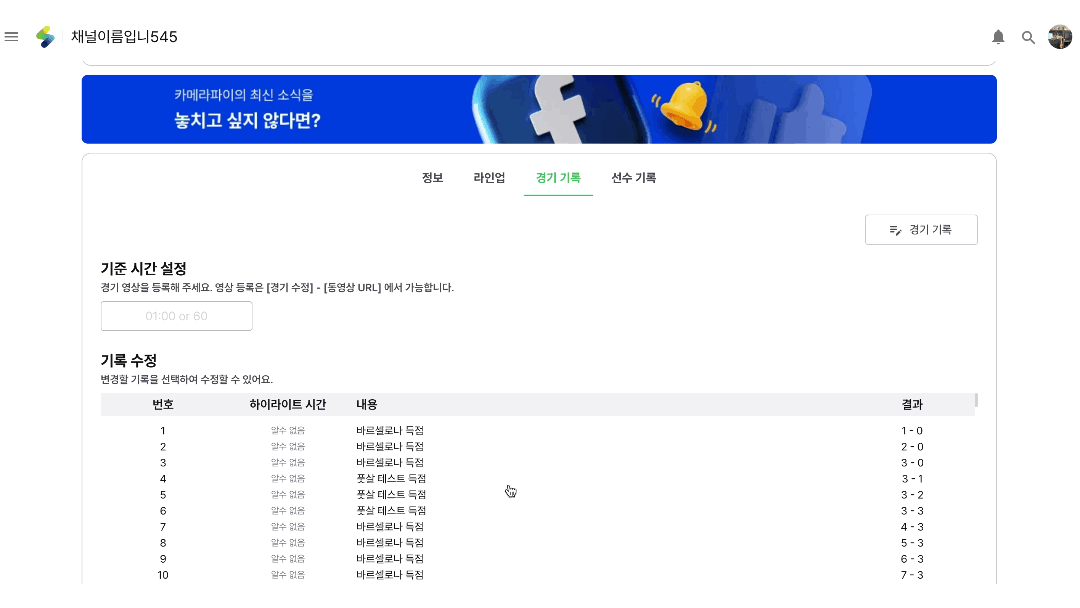Screen dimensions: 1080x608
Task: Open the channel name 채널이름입니545
Action: [124, 36]
